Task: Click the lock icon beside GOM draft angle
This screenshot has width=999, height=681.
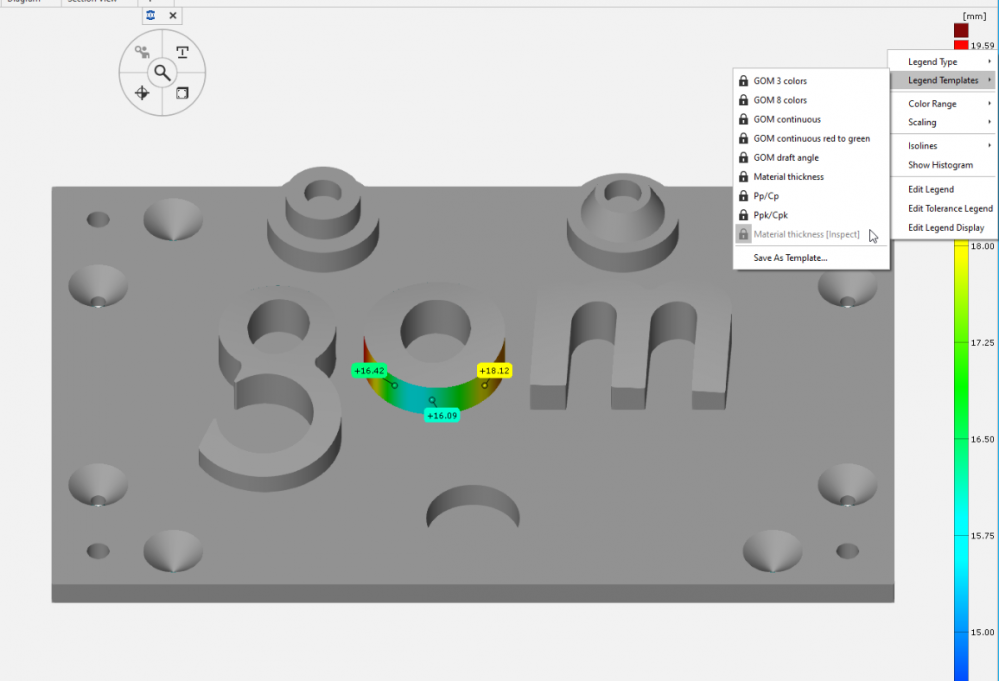Action: pyautogui.click(x=743, y=157)
